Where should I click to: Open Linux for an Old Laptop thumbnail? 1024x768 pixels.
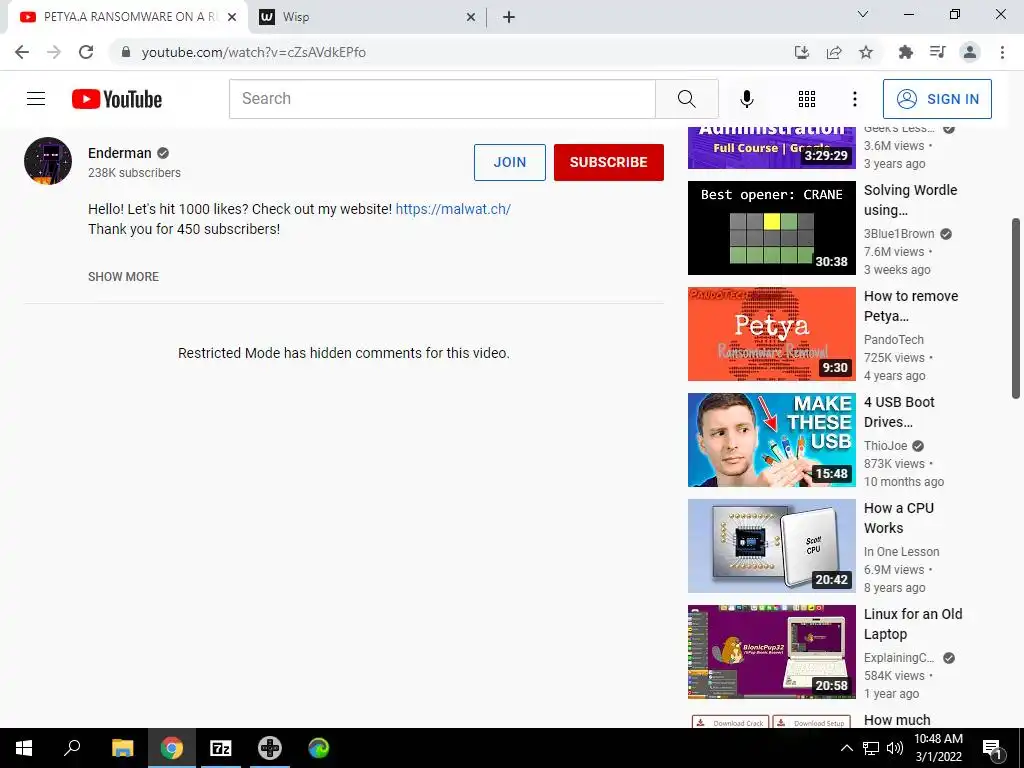[x=771, y=652]
